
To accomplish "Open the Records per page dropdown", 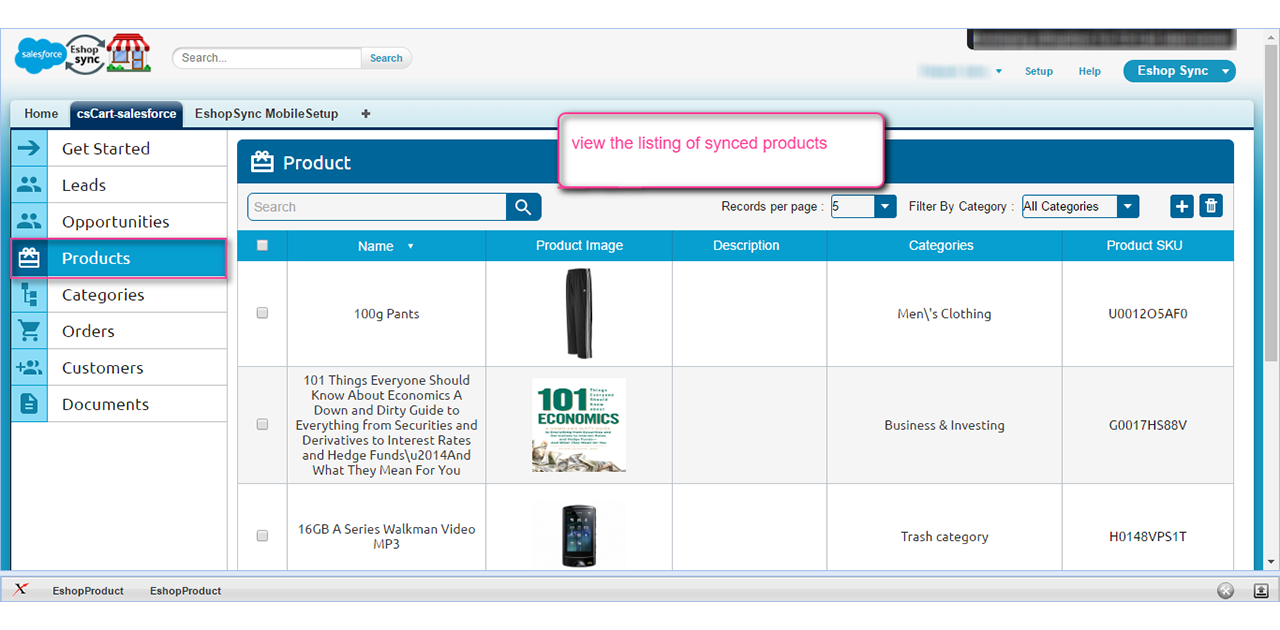I will 885,207.
